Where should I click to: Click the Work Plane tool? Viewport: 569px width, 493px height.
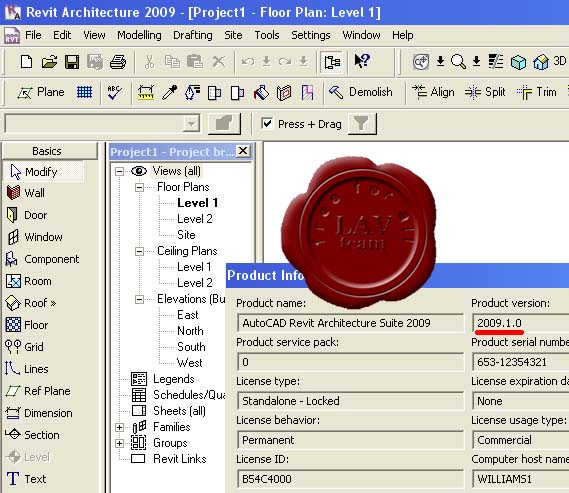tap(41, 93)
